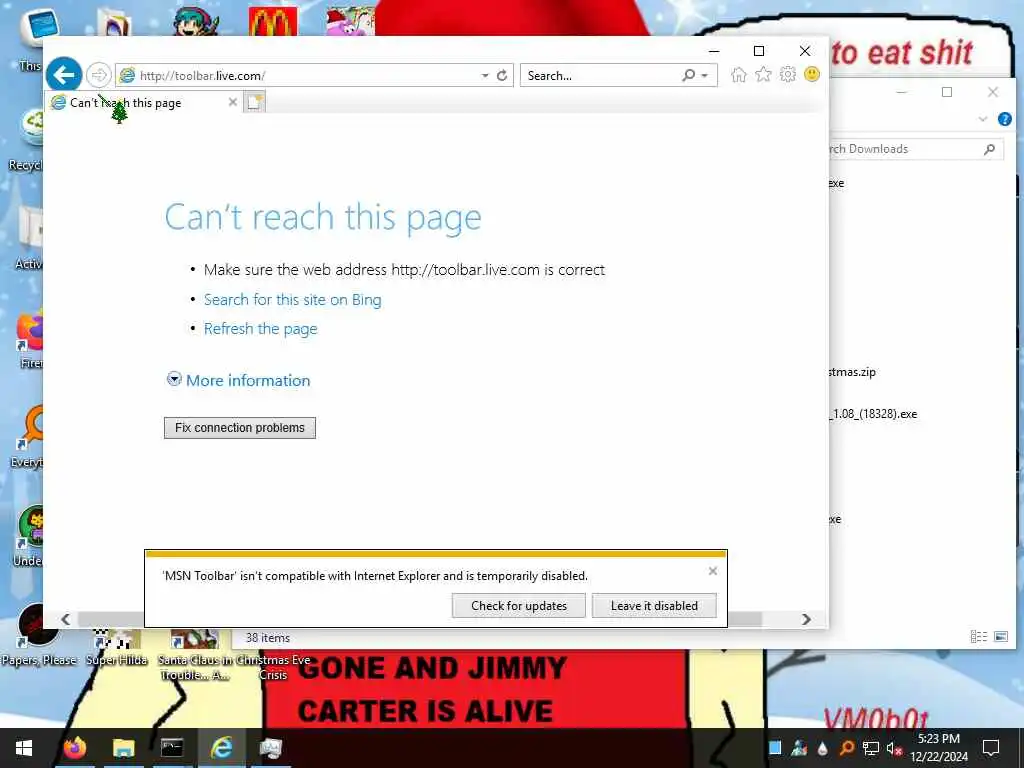
Task: Click the '38 items' status text
Action: (268, 638)
